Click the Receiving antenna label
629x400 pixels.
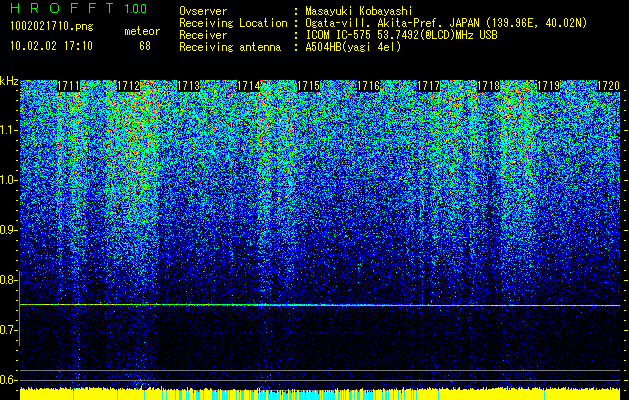(230, 47)
